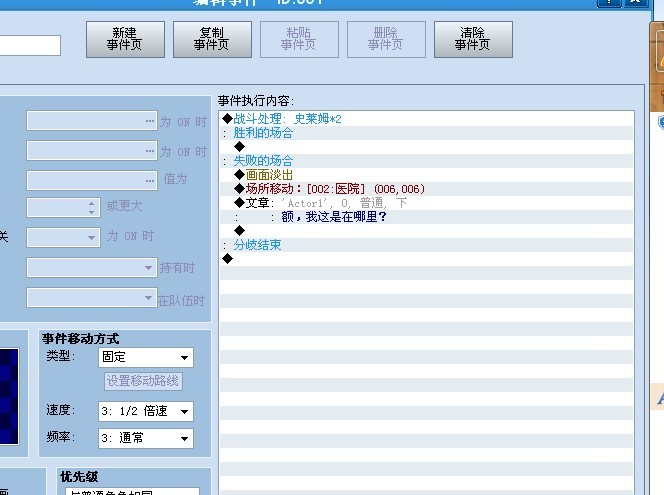The image size is (664, 495).
Task: Select the 失败的场合 branch line
Action: coord(426,161)
